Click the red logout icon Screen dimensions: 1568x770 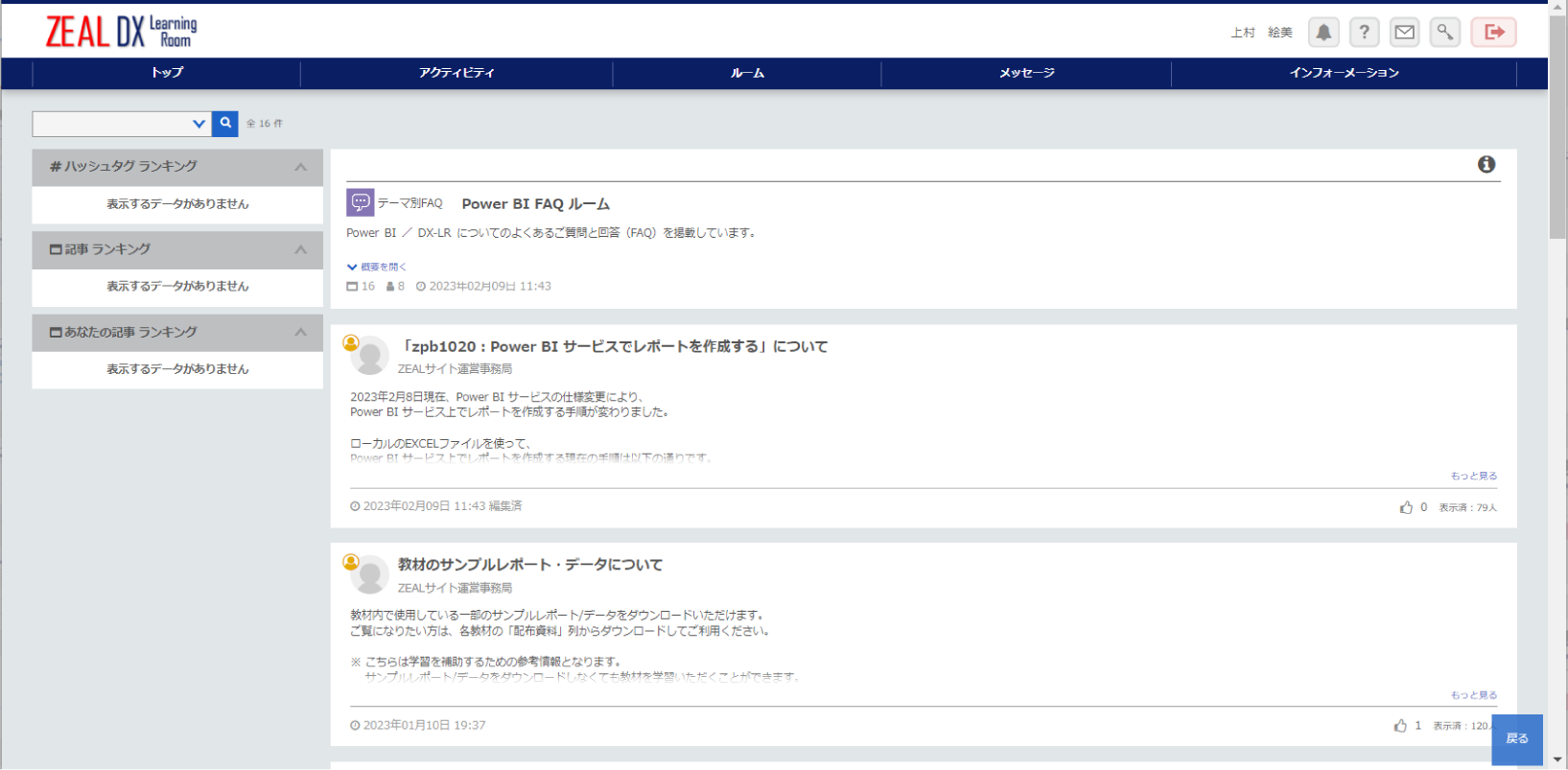pyautogui.click(x=1493, y=32)
